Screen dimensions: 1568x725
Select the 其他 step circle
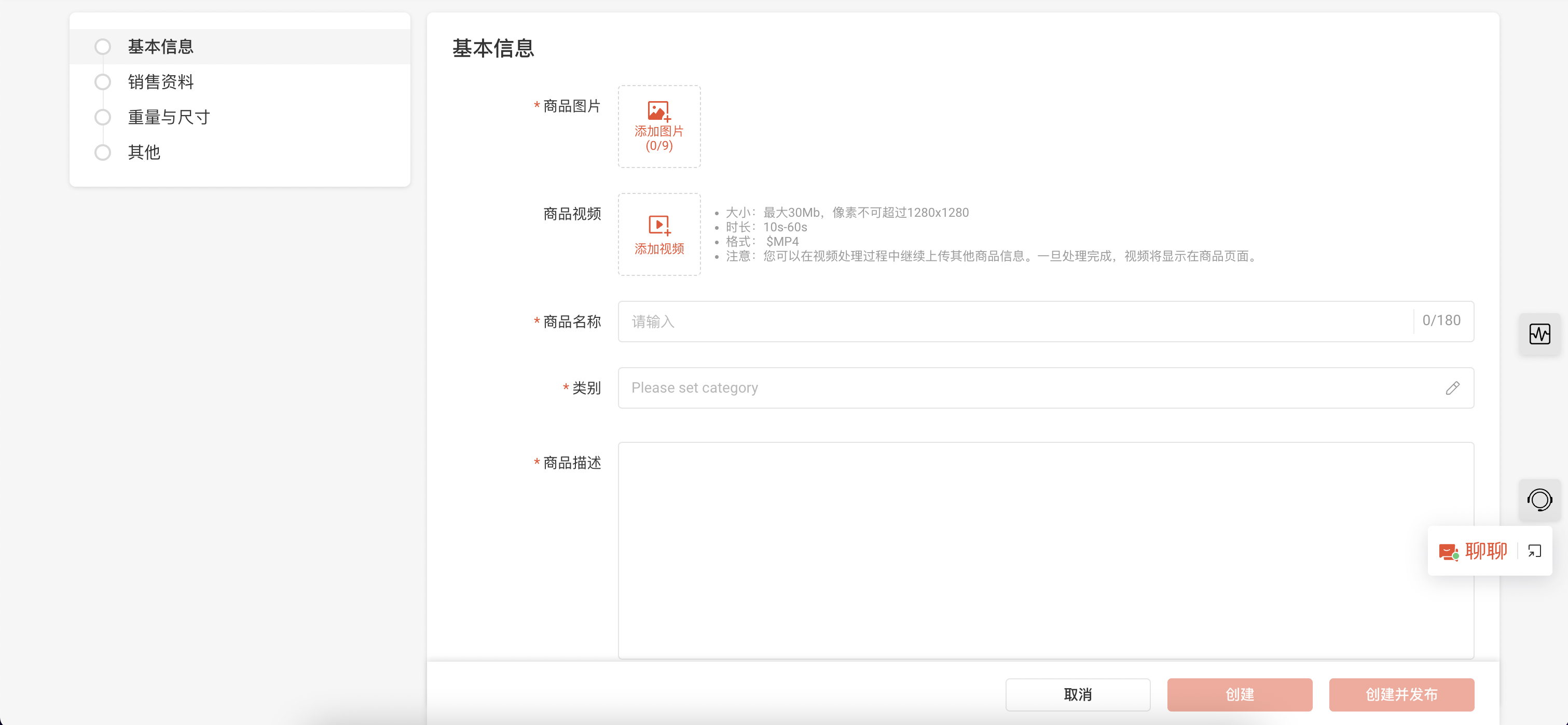[x=103, y=152]
